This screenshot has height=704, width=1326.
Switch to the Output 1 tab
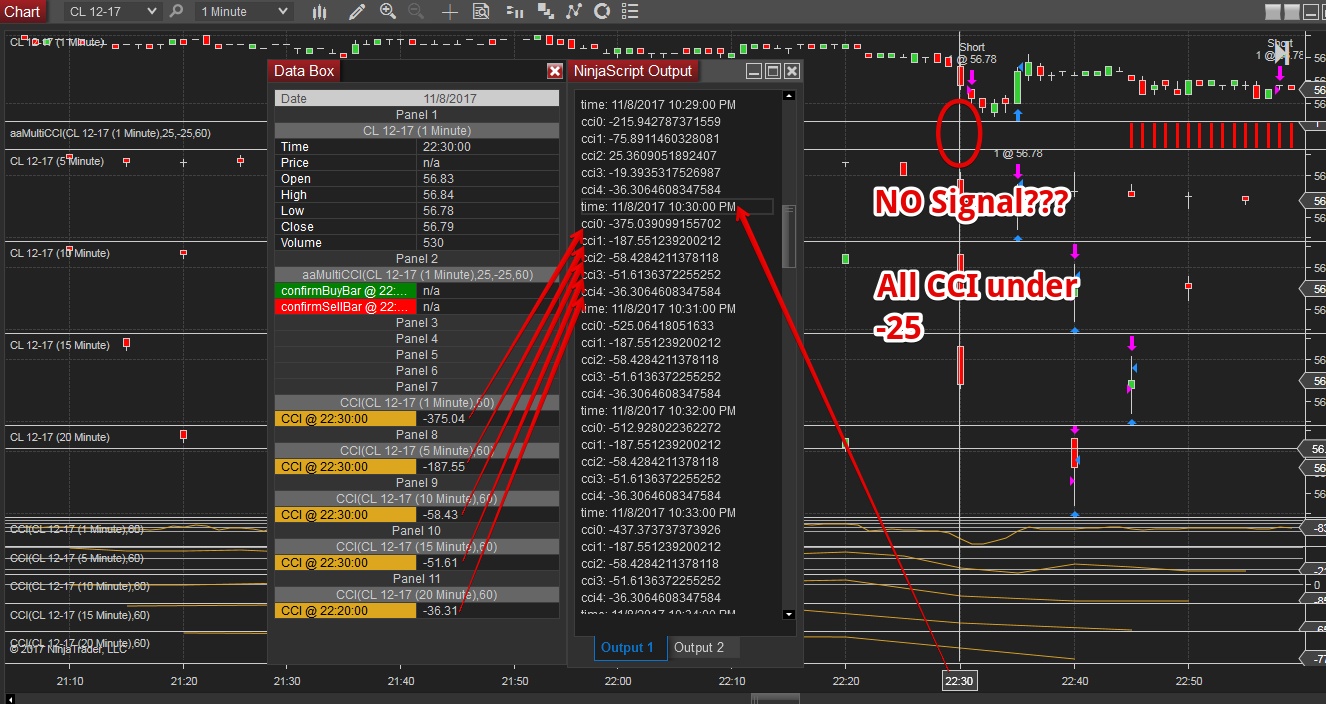(x=628, y=647)
